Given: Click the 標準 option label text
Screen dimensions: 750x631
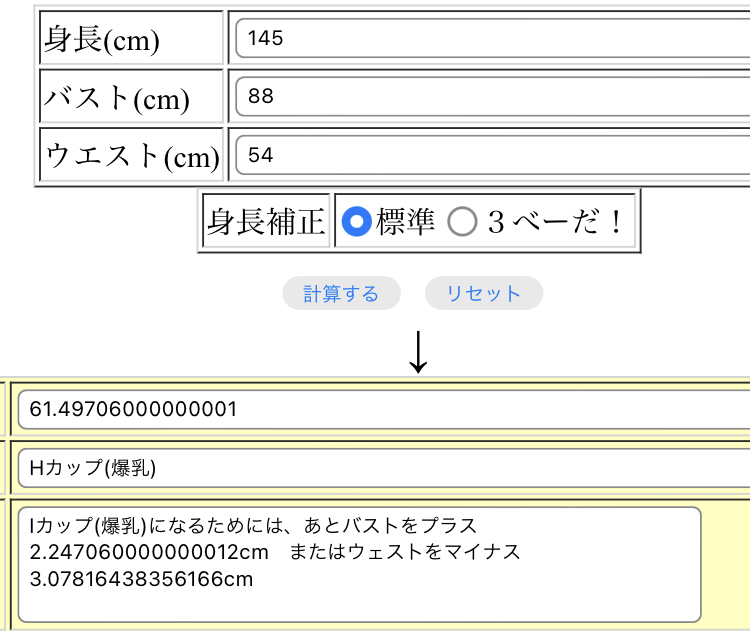Looking at the screenshot, I should 406,221.
